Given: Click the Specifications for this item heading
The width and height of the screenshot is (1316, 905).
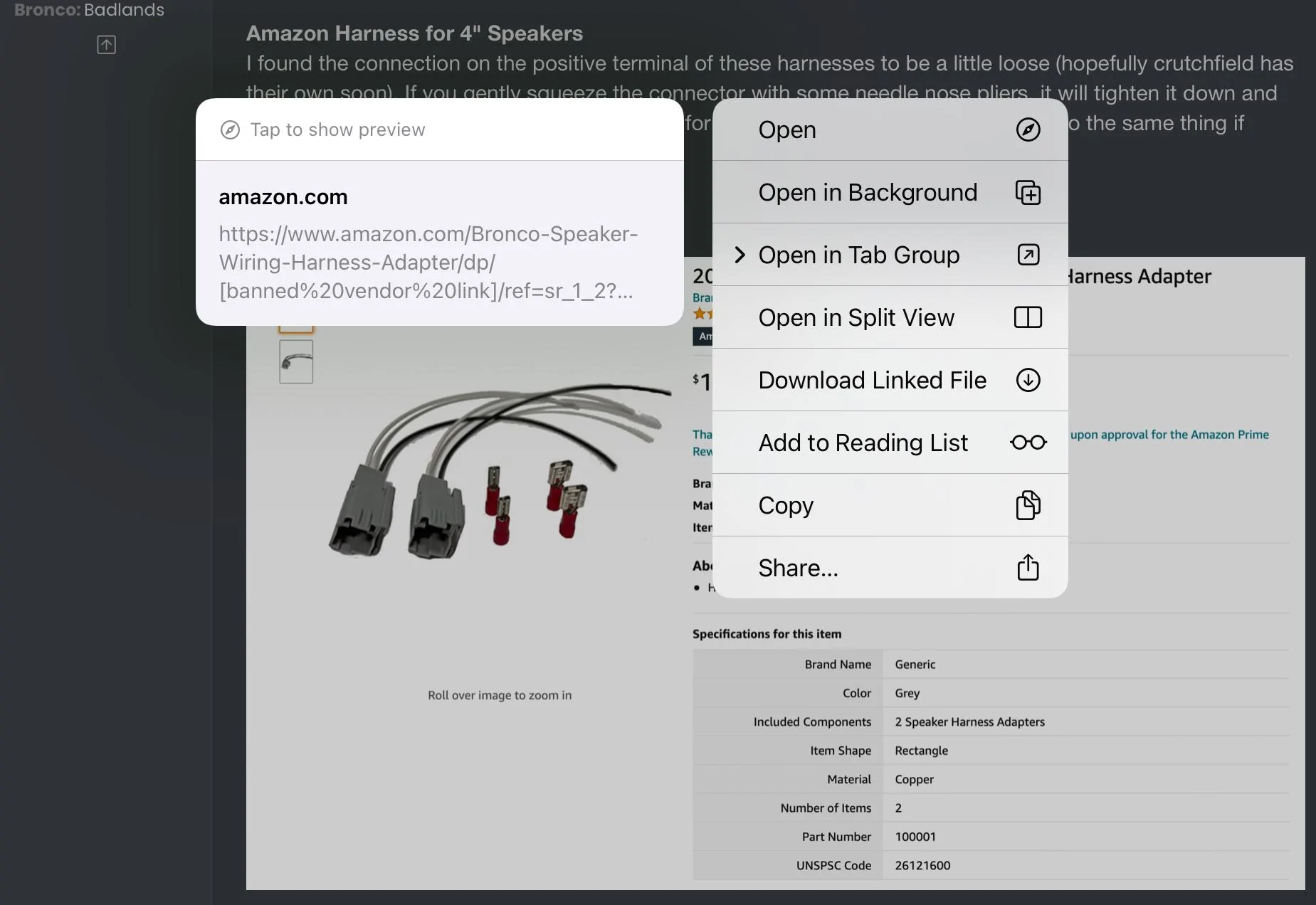Looking at the screenshot, I should (x=767, y=634).
